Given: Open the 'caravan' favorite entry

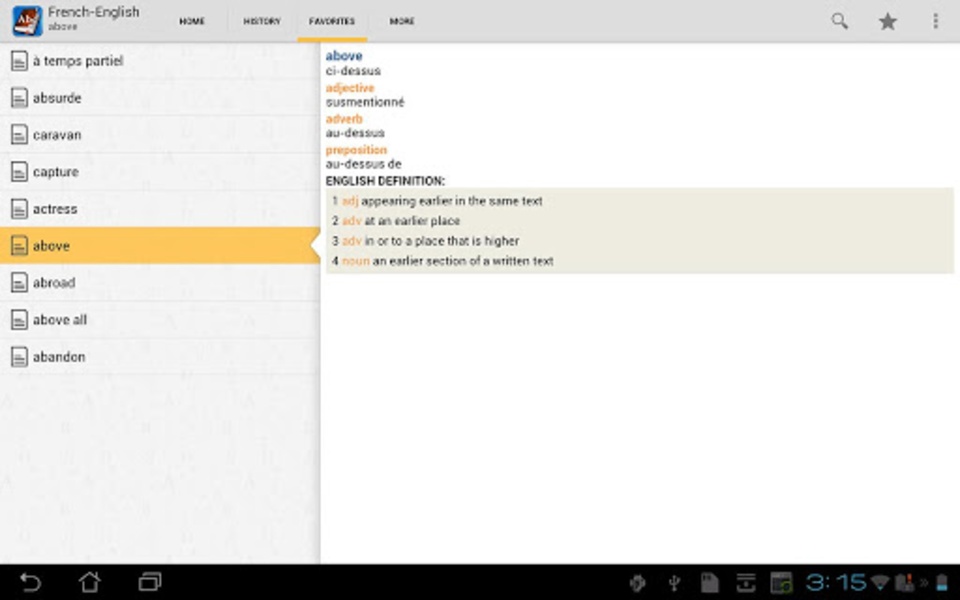Looking at the screenshot, I should (160, 135).
